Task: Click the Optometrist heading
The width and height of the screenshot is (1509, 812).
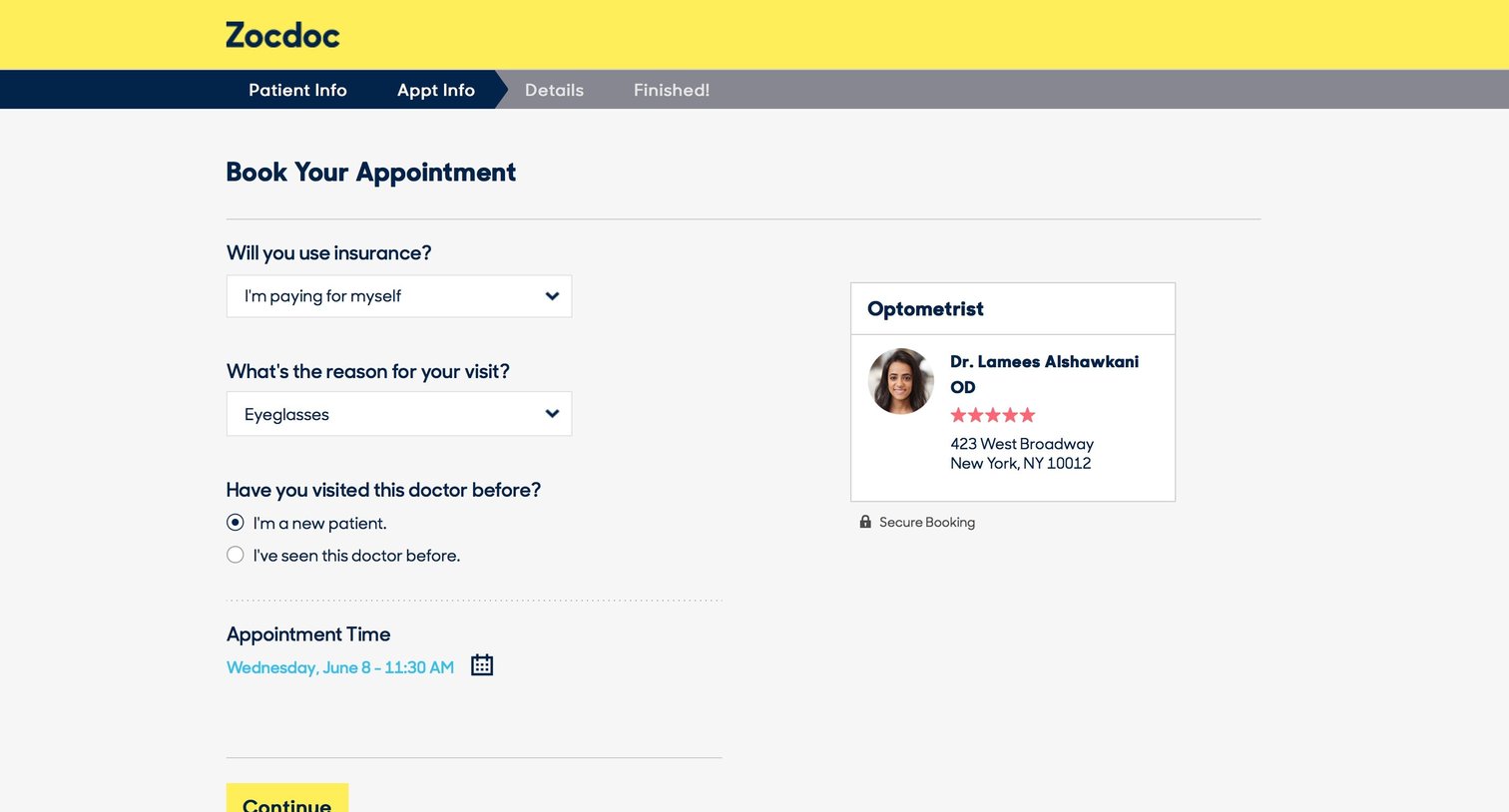Action: point(925,309)
